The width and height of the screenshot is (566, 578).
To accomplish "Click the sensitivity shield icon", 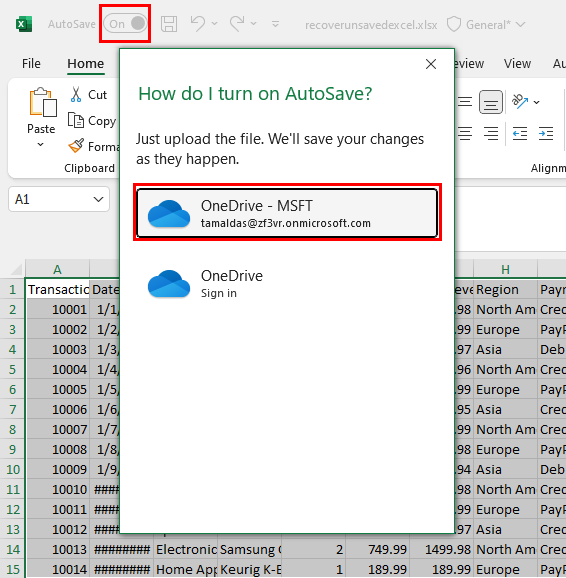I will pyautogui.click(x=454, y=25).
